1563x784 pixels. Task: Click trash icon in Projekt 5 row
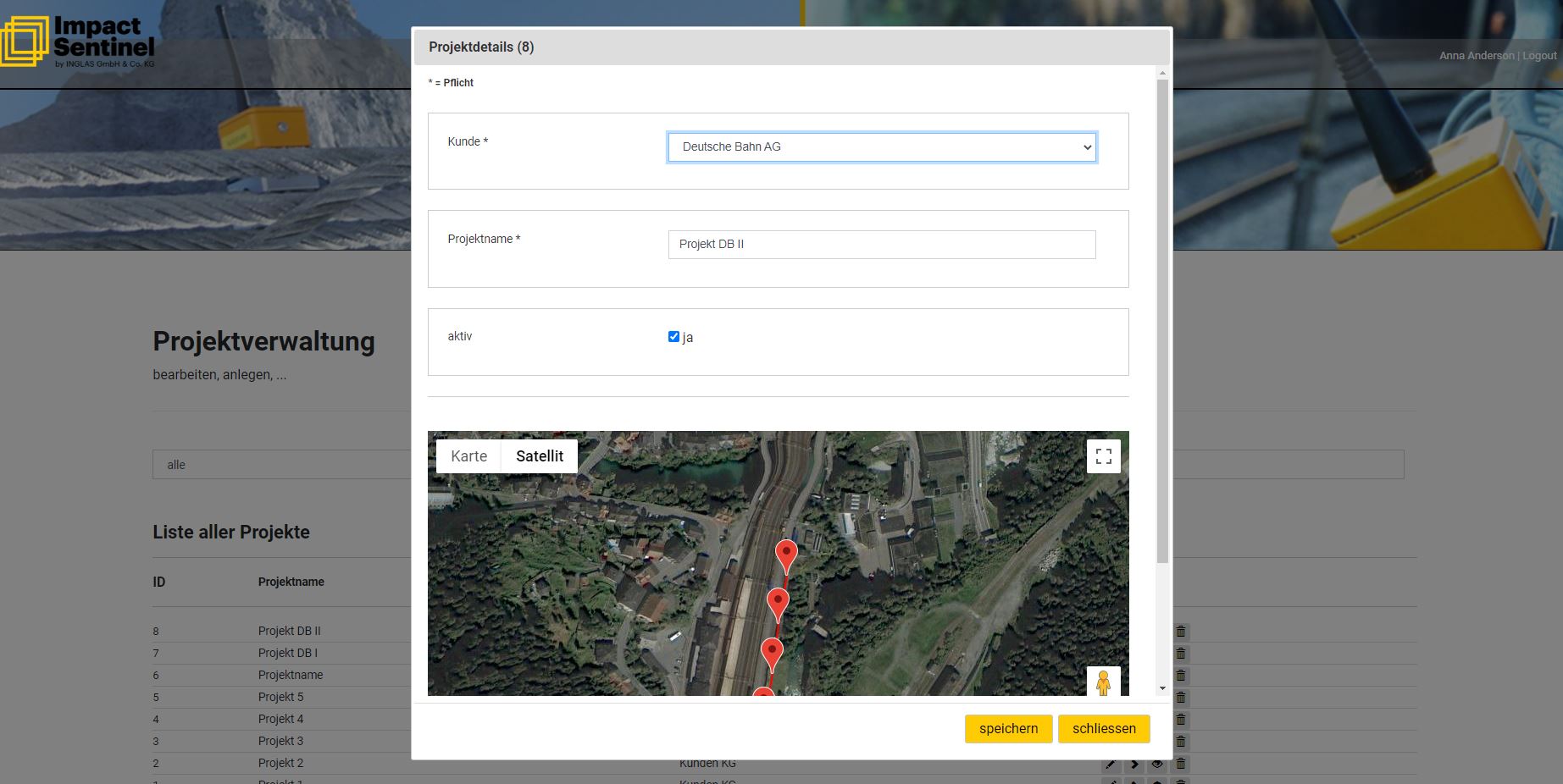tap(1181, 698)
